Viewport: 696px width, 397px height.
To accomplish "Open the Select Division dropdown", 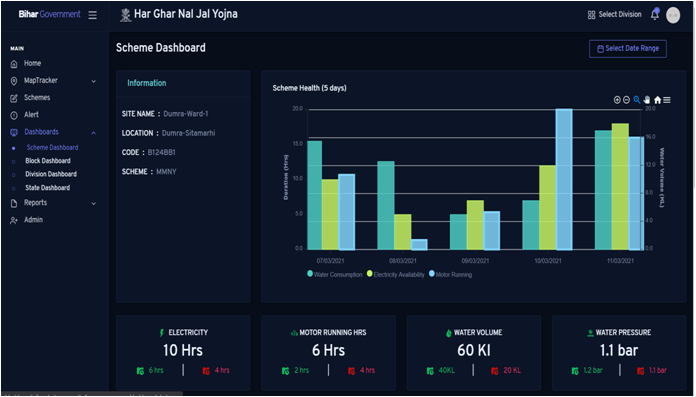I will click(x=615, y=15).
